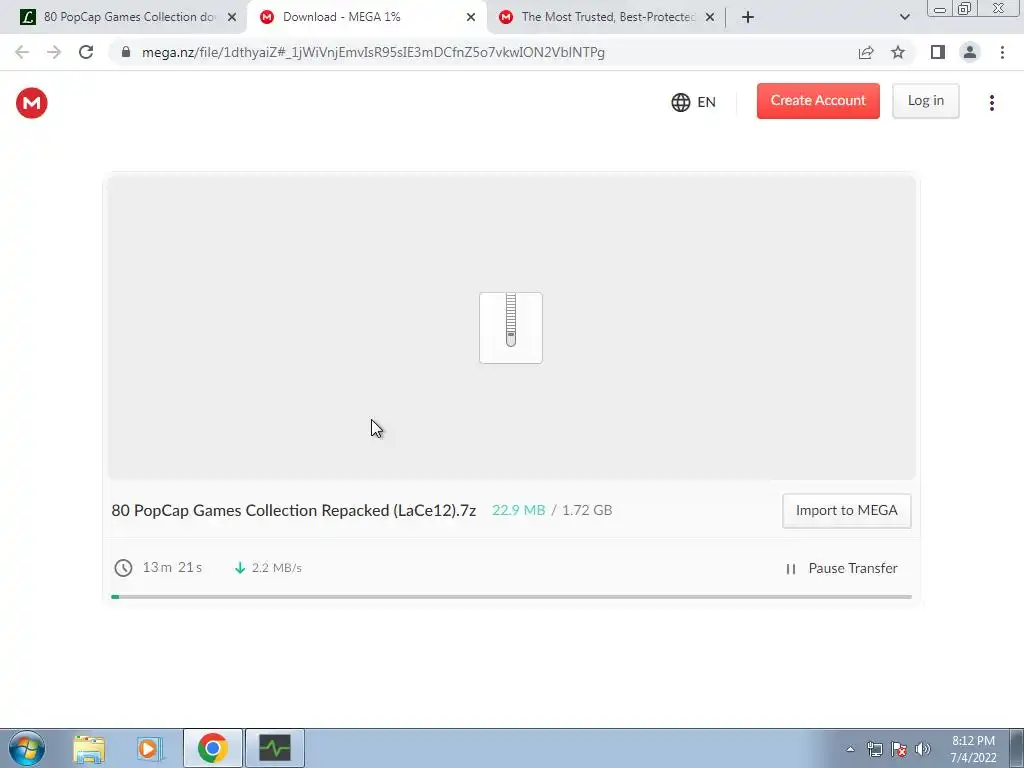
Task: Open a new browser tab
Action: (x=748, y=18)
